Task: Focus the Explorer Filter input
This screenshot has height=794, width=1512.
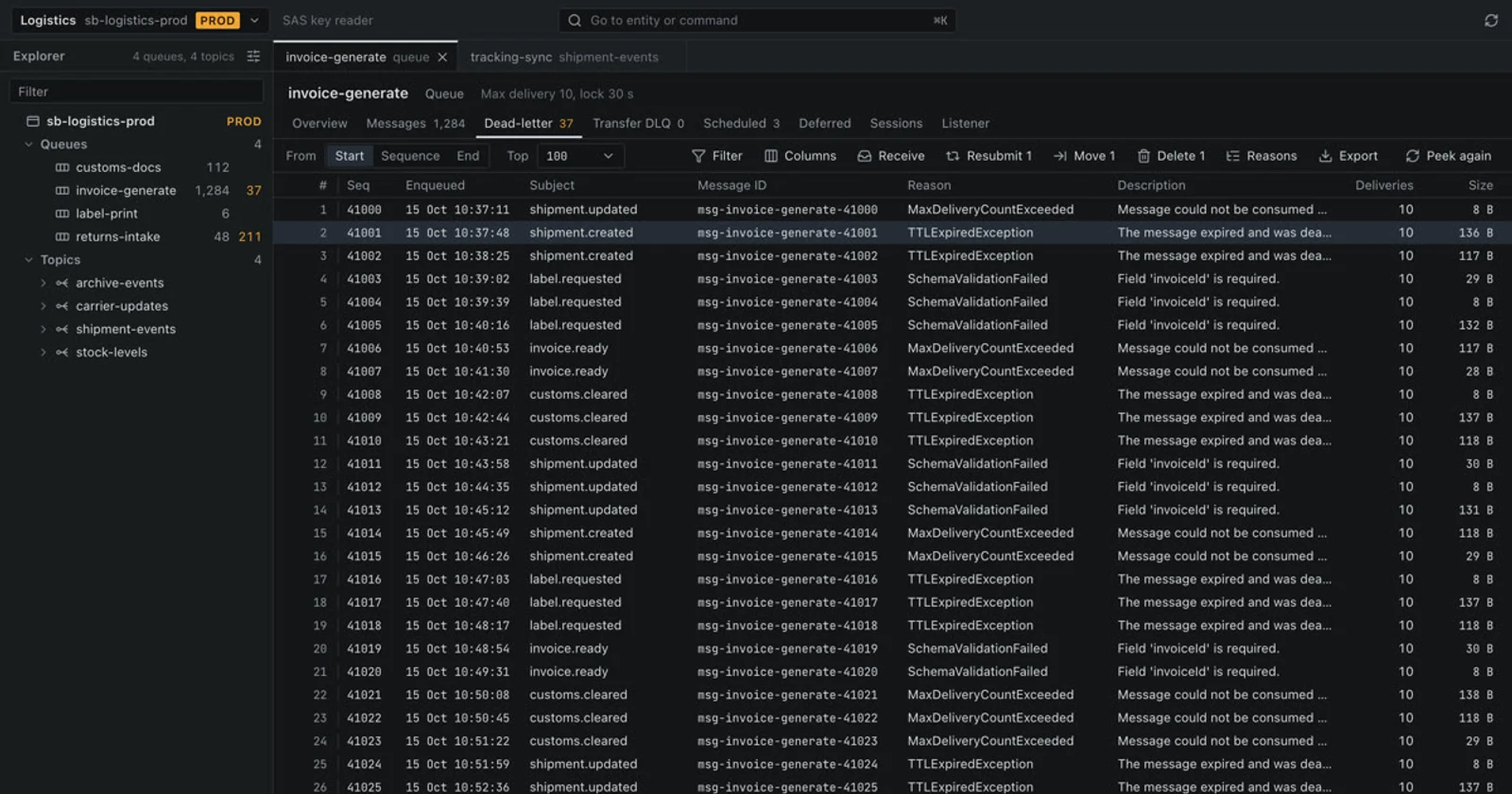Action: [136, 92]
